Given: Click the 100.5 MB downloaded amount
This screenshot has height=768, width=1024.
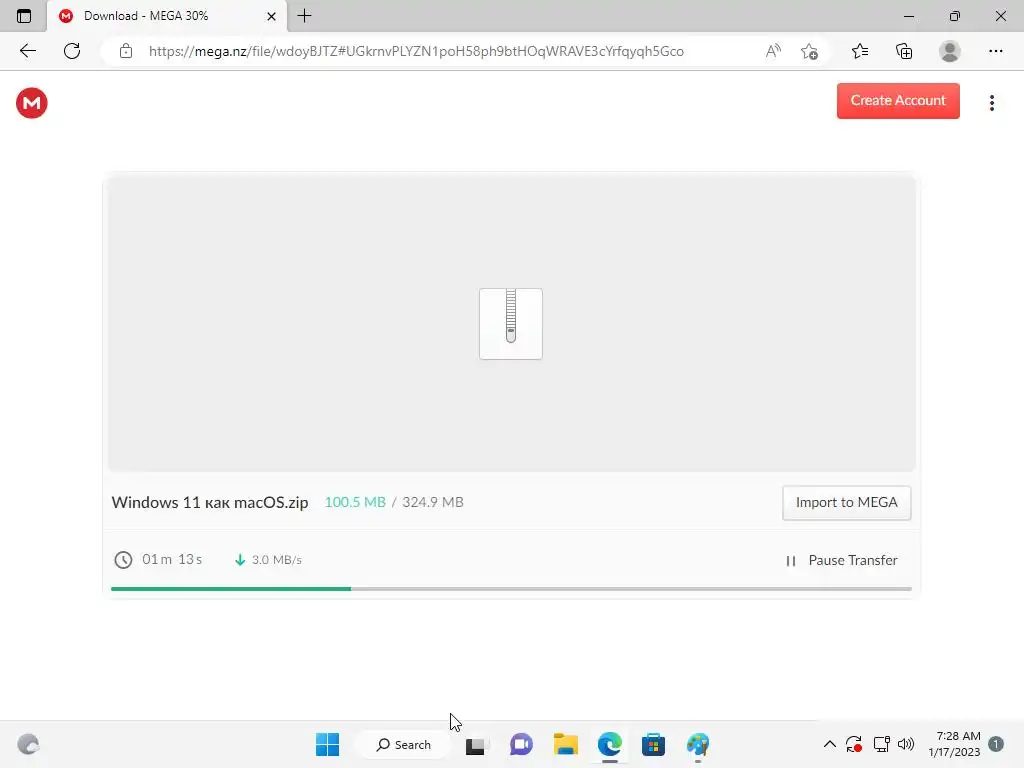Looking at the screenshot, I should pyautogui.click(x=355, y=502).
